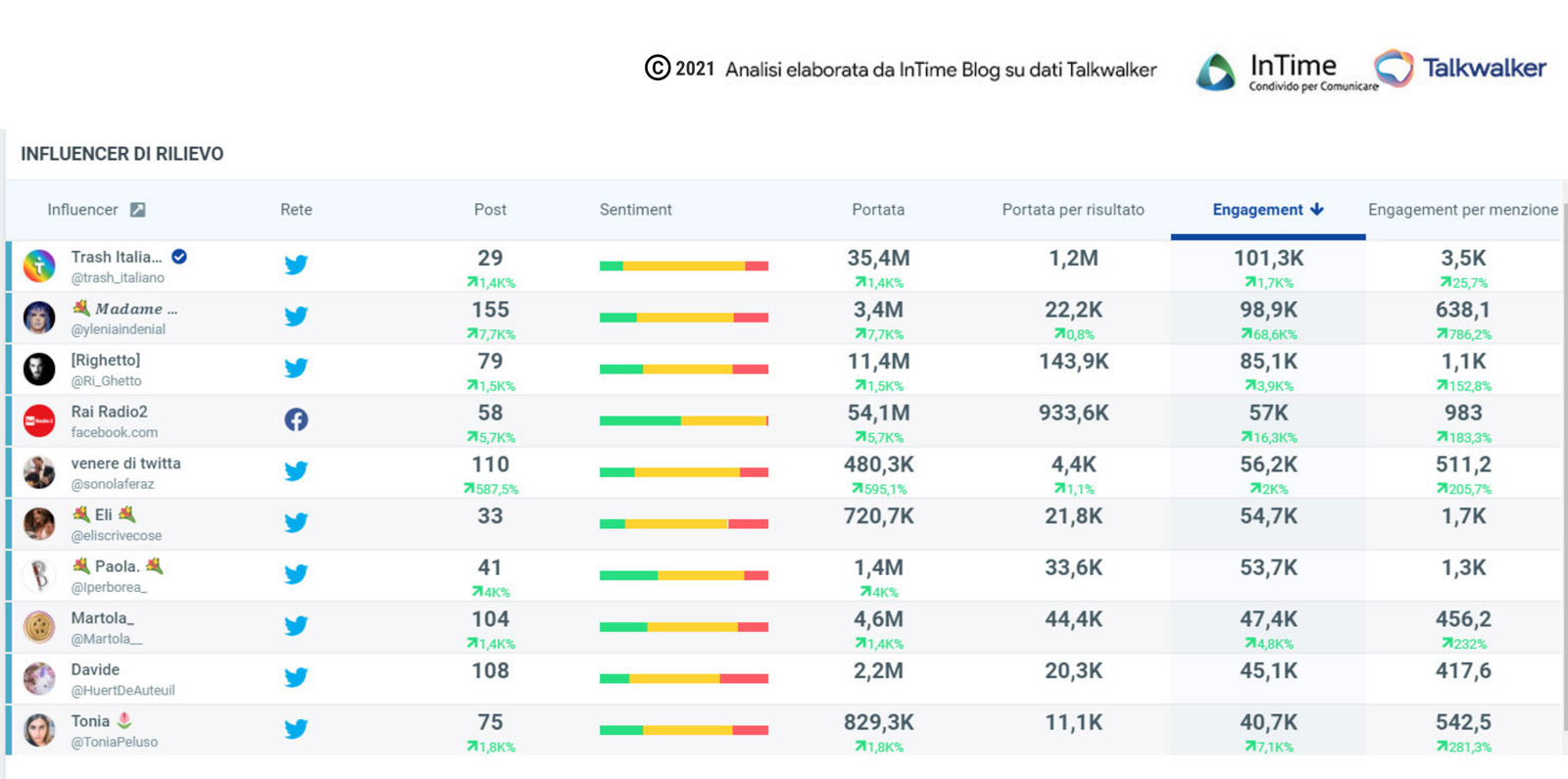This screenshot has height=779, width=1568.
Task: Sort by Portata per risultato column header
Action: point(1073,210)
